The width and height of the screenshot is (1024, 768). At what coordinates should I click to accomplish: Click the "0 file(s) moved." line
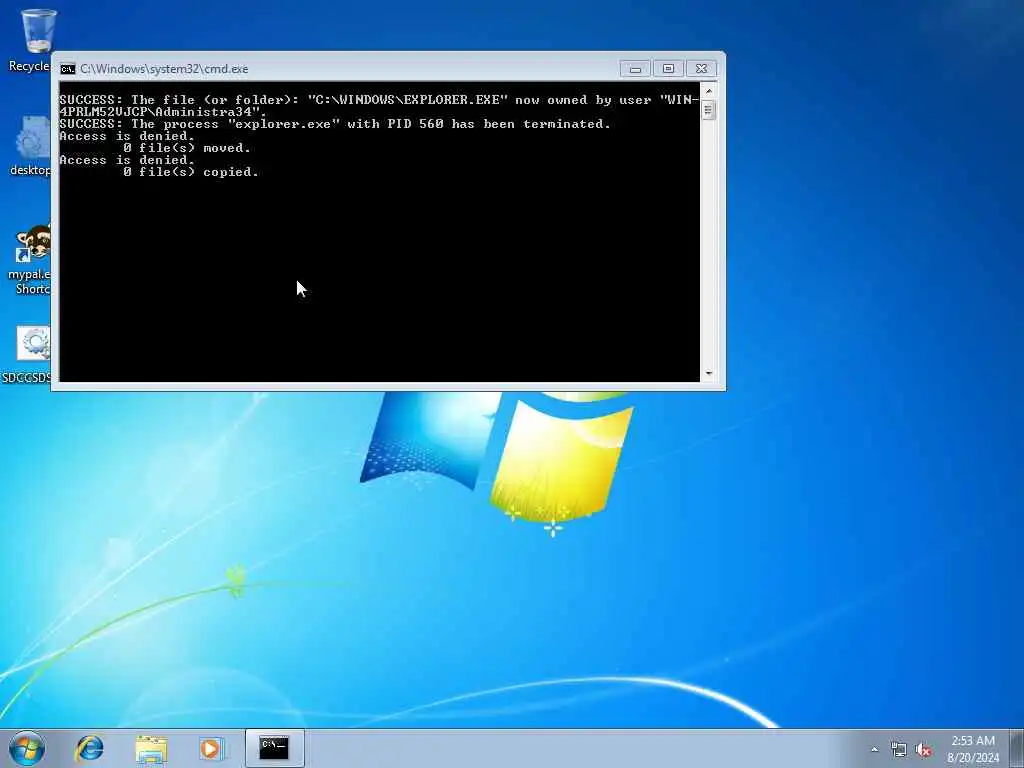tap(186, 148)
